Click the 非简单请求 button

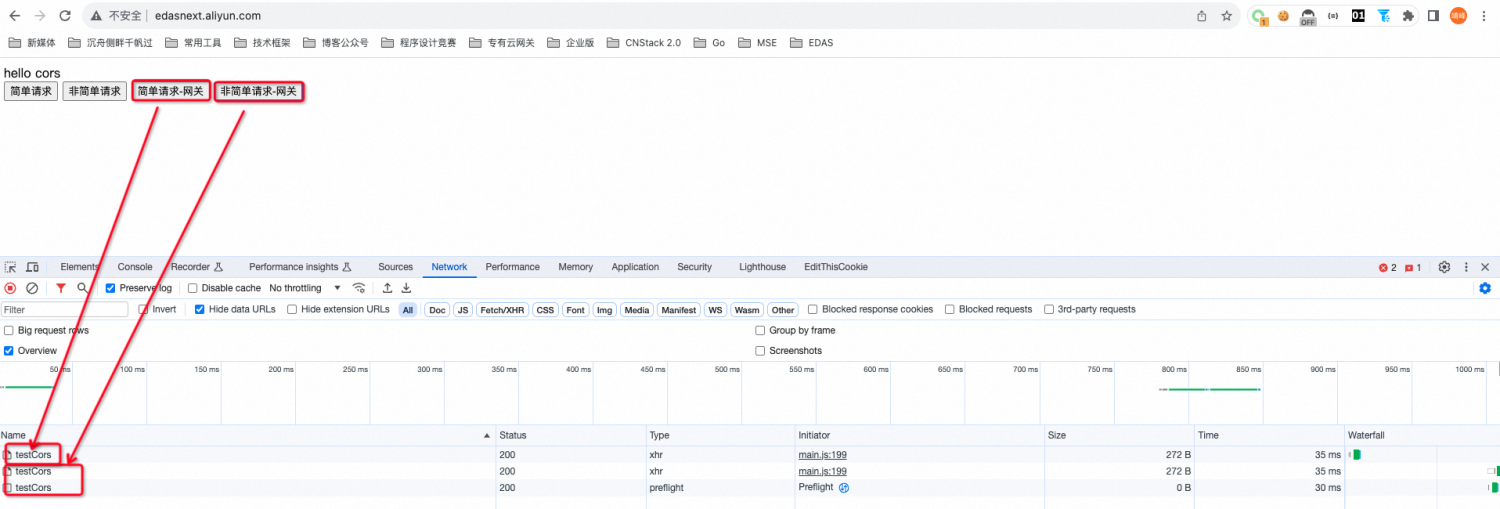95,91
